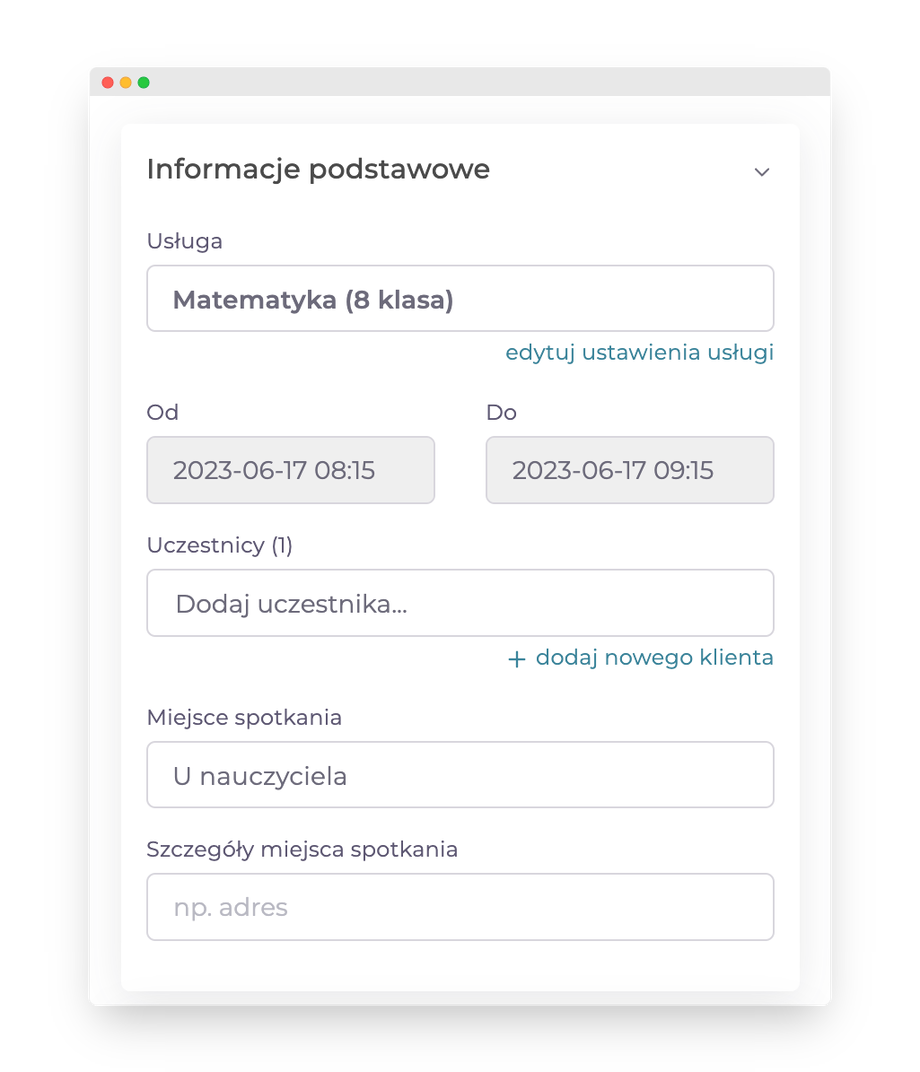Screen dimensions: 920x1072
Task: Focus the Dodaj uczestnika input
Action: [x=460, y=603]
